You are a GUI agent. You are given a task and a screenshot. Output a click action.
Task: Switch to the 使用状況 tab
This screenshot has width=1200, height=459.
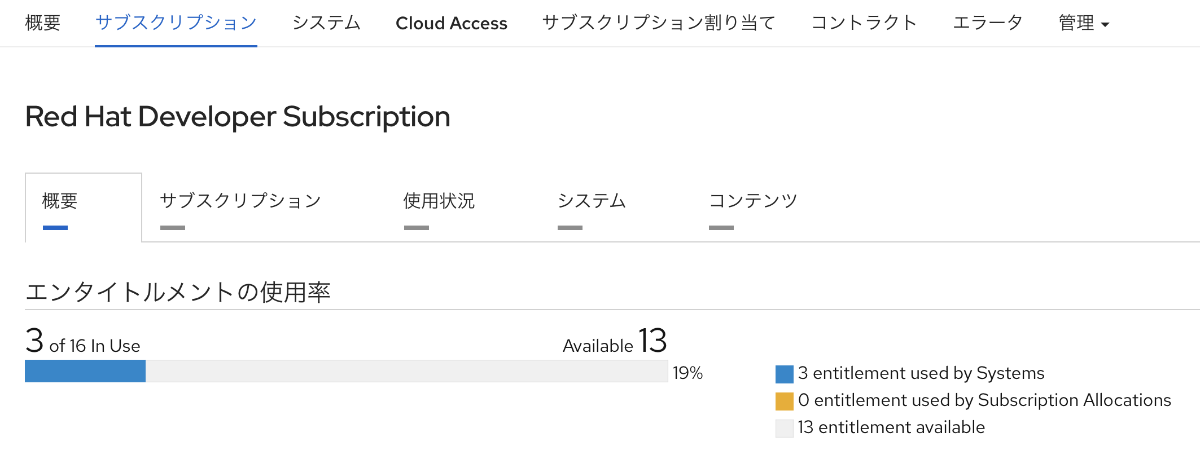pos(439,201)
